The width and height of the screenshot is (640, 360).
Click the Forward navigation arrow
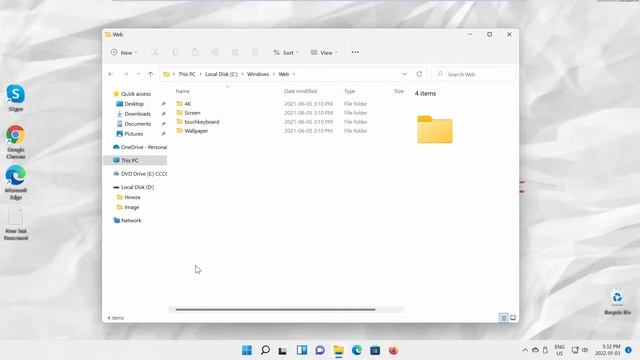(x=126, y=74)
